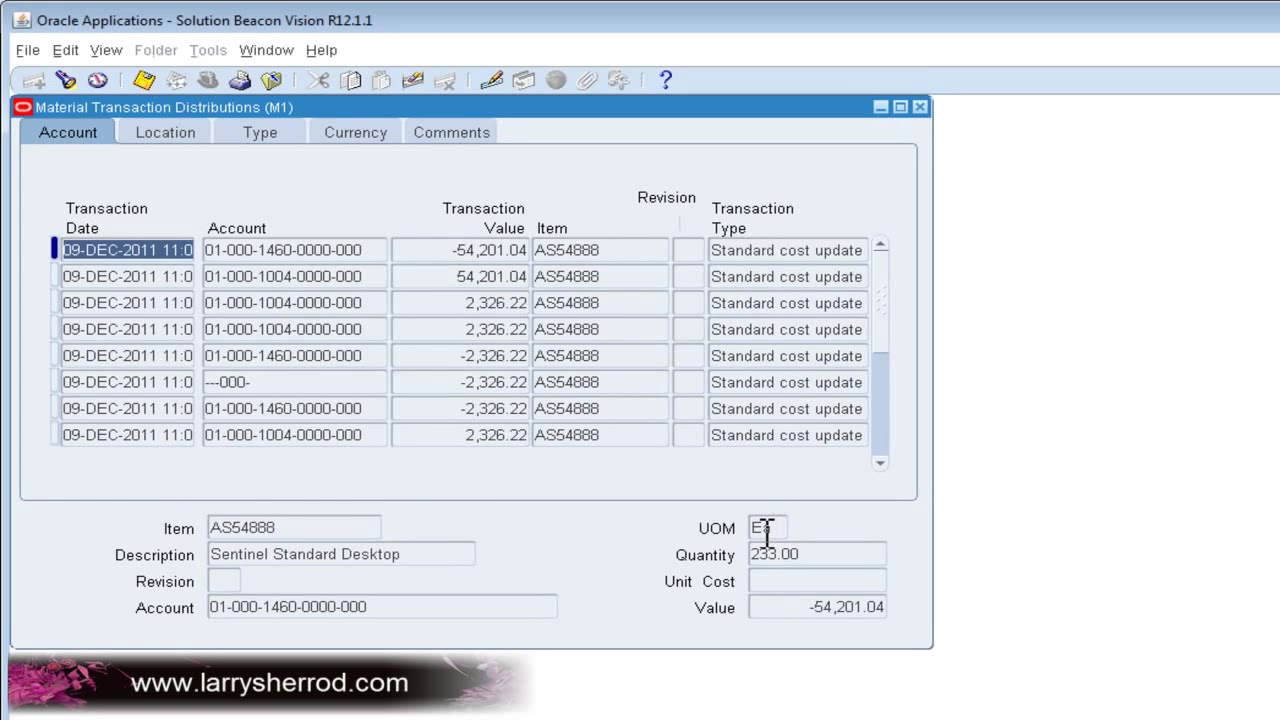
Task: Click the Zoom toolbar icon
Action: [x=523, y=81]
